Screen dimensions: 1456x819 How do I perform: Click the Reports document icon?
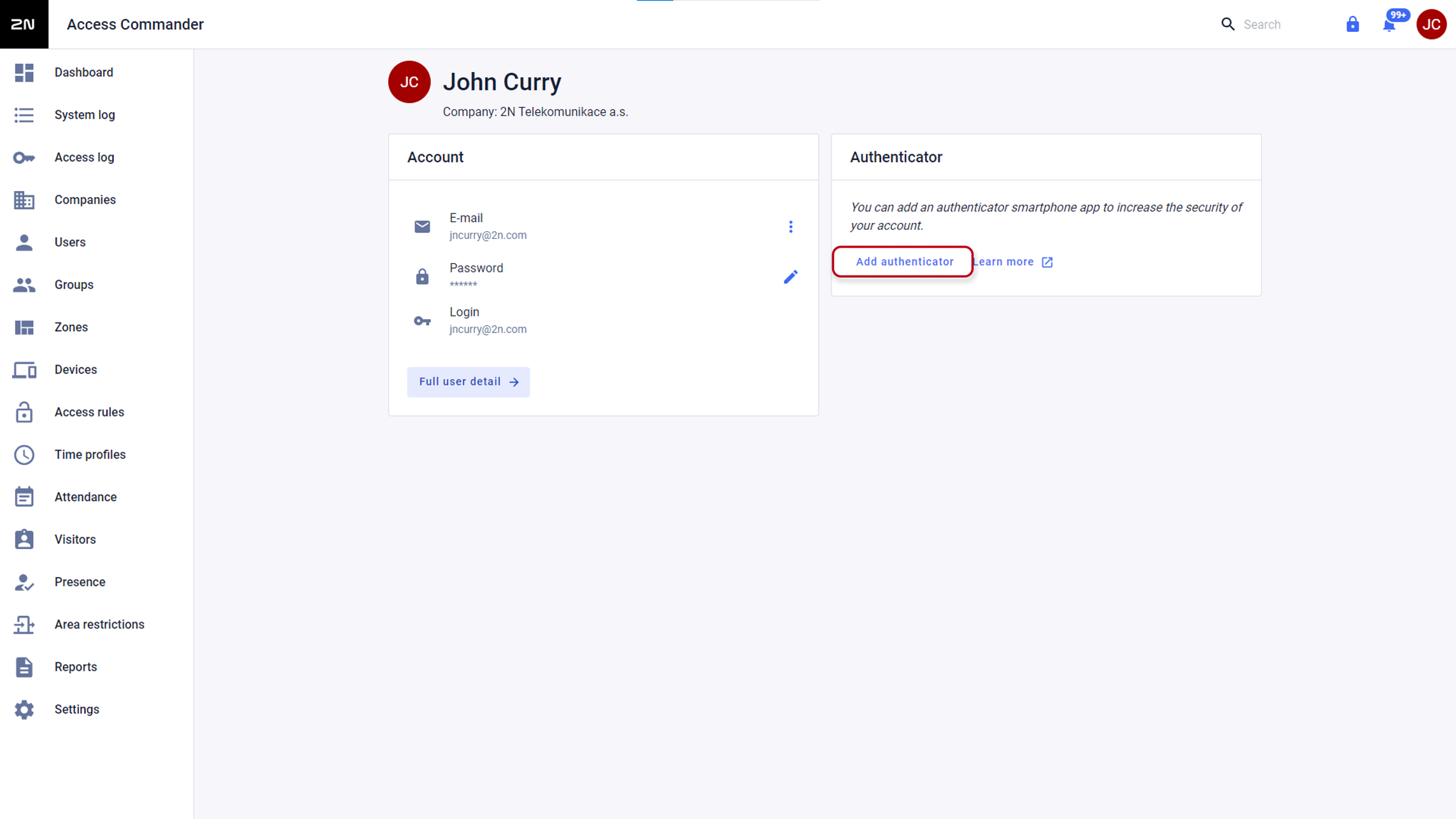click(24, 667)
